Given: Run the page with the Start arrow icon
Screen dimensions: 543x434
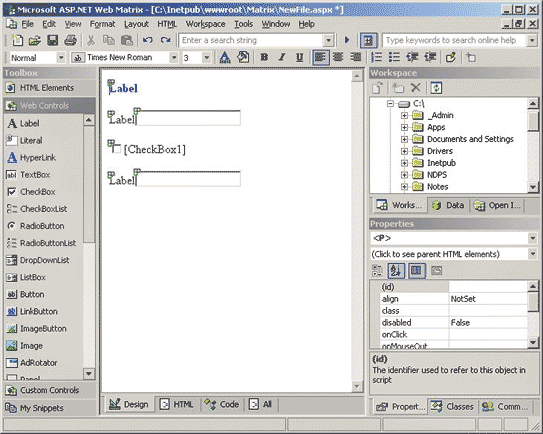Looking at the screenshot, I should point(347,41).
